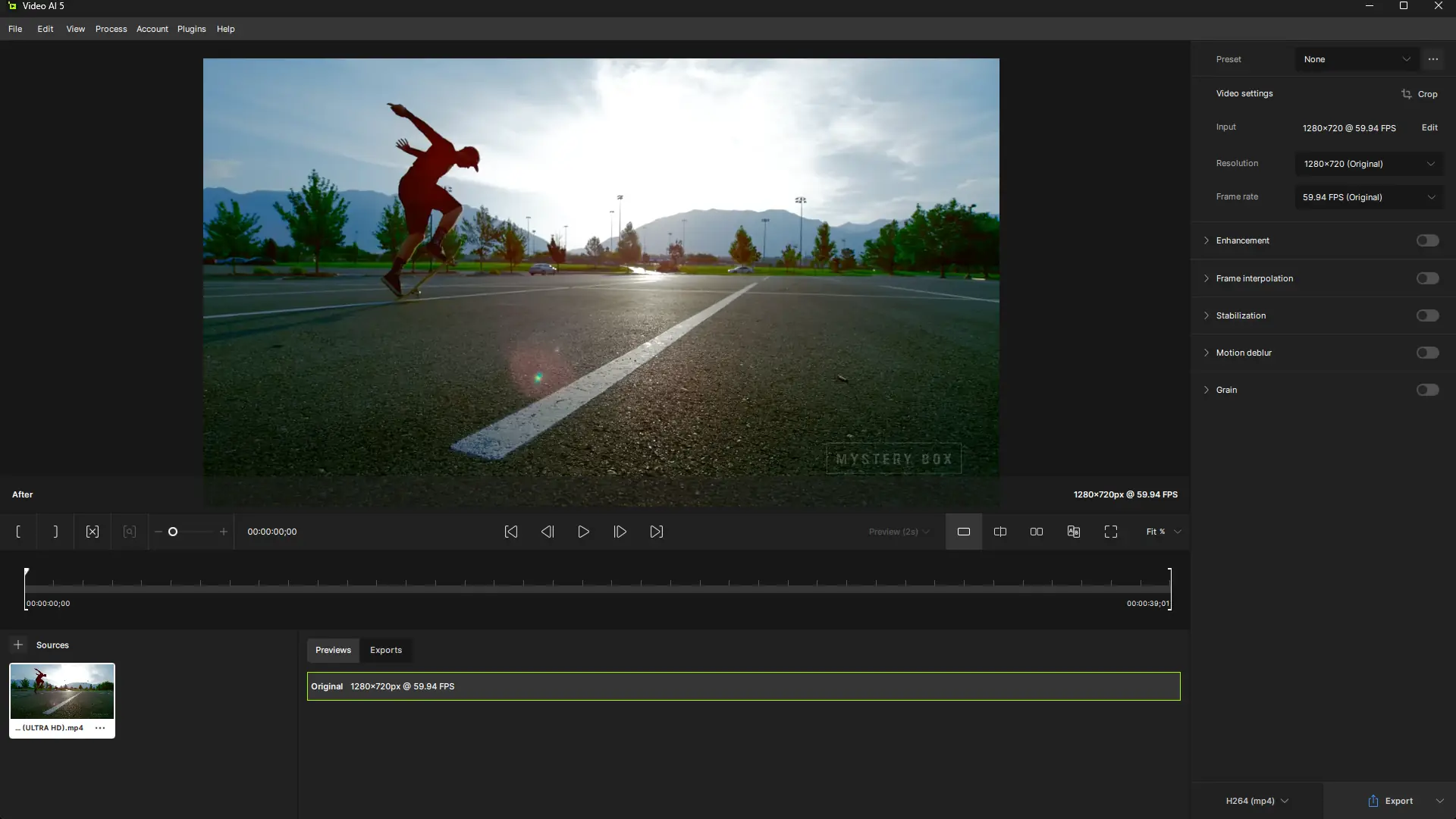Add a new source with plus icon
The width and height of the screenshot is (1456, 819).
pyautogui.click(x=18, y=645)
